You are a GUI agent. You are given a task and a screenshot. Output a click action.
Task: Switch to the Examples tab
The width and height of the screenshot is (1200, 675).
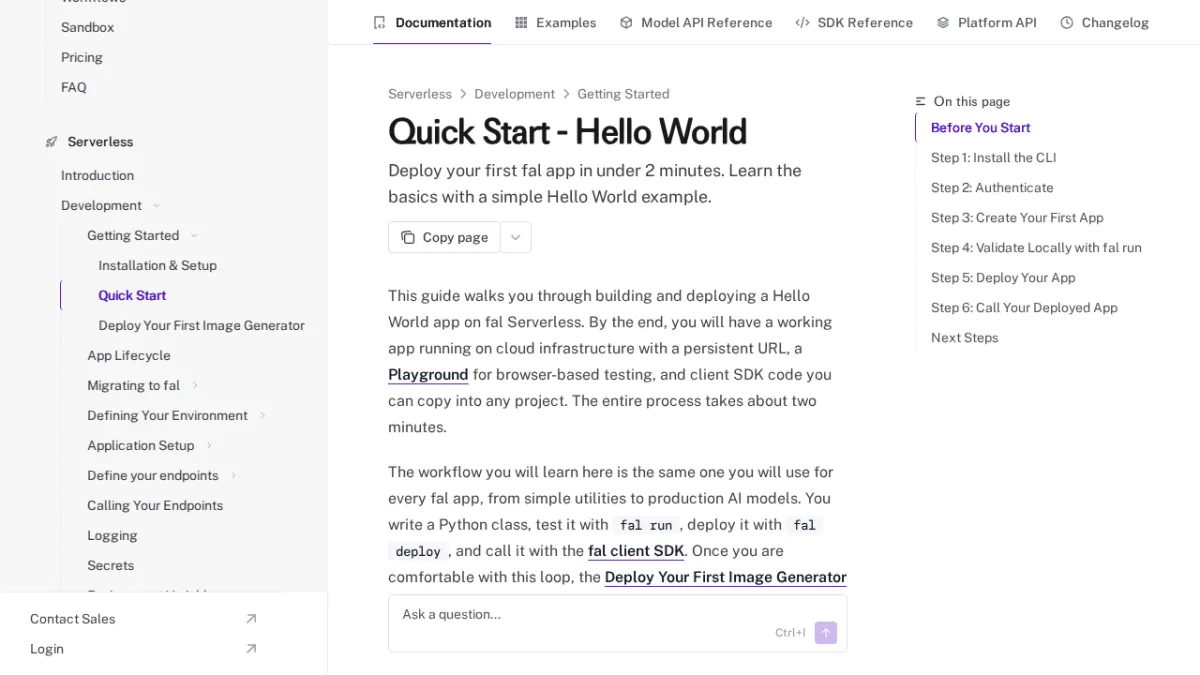[556, 22]
